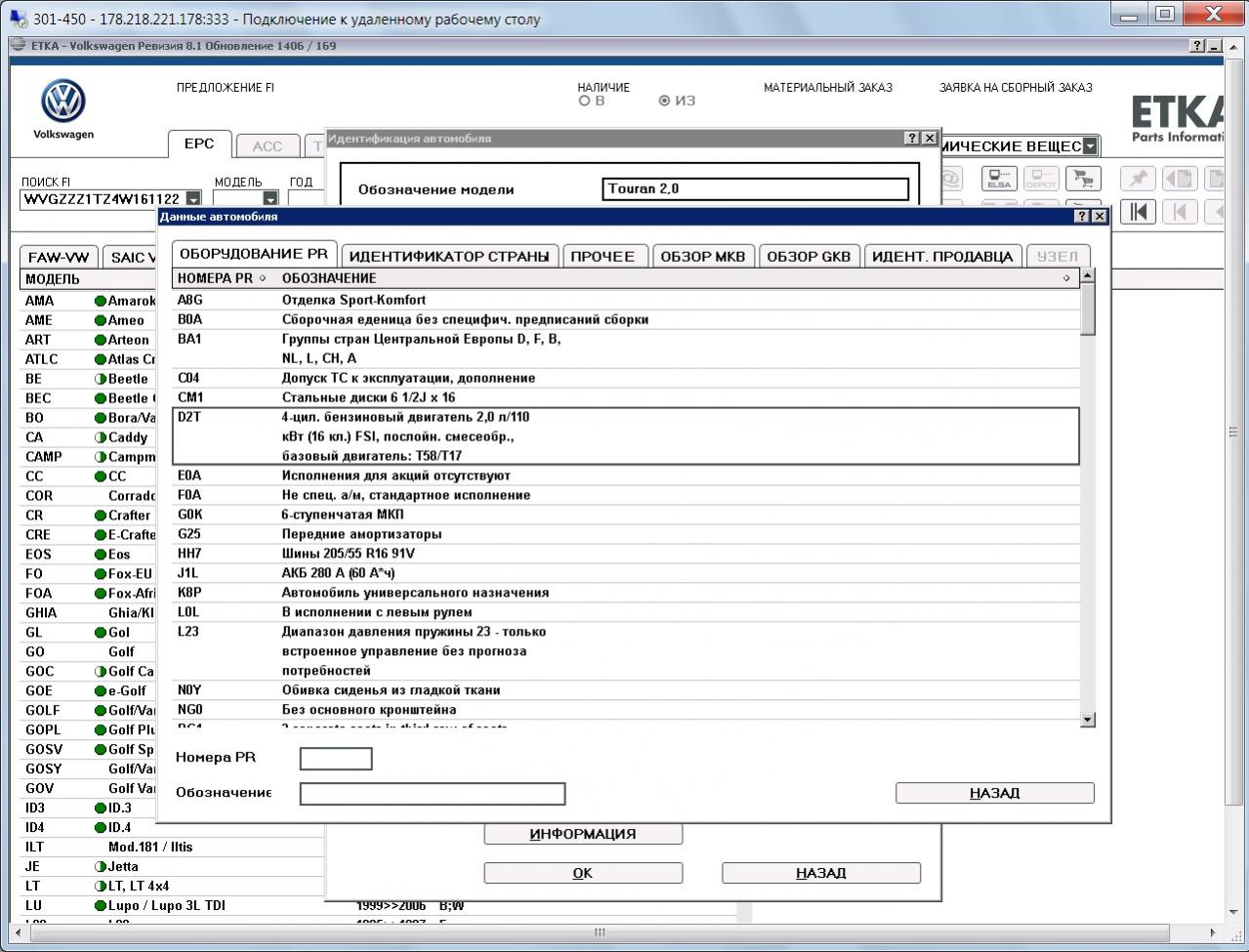1249x952 pixels.
Task: Click the green dot beside ID.3
Action: [100, 808]
